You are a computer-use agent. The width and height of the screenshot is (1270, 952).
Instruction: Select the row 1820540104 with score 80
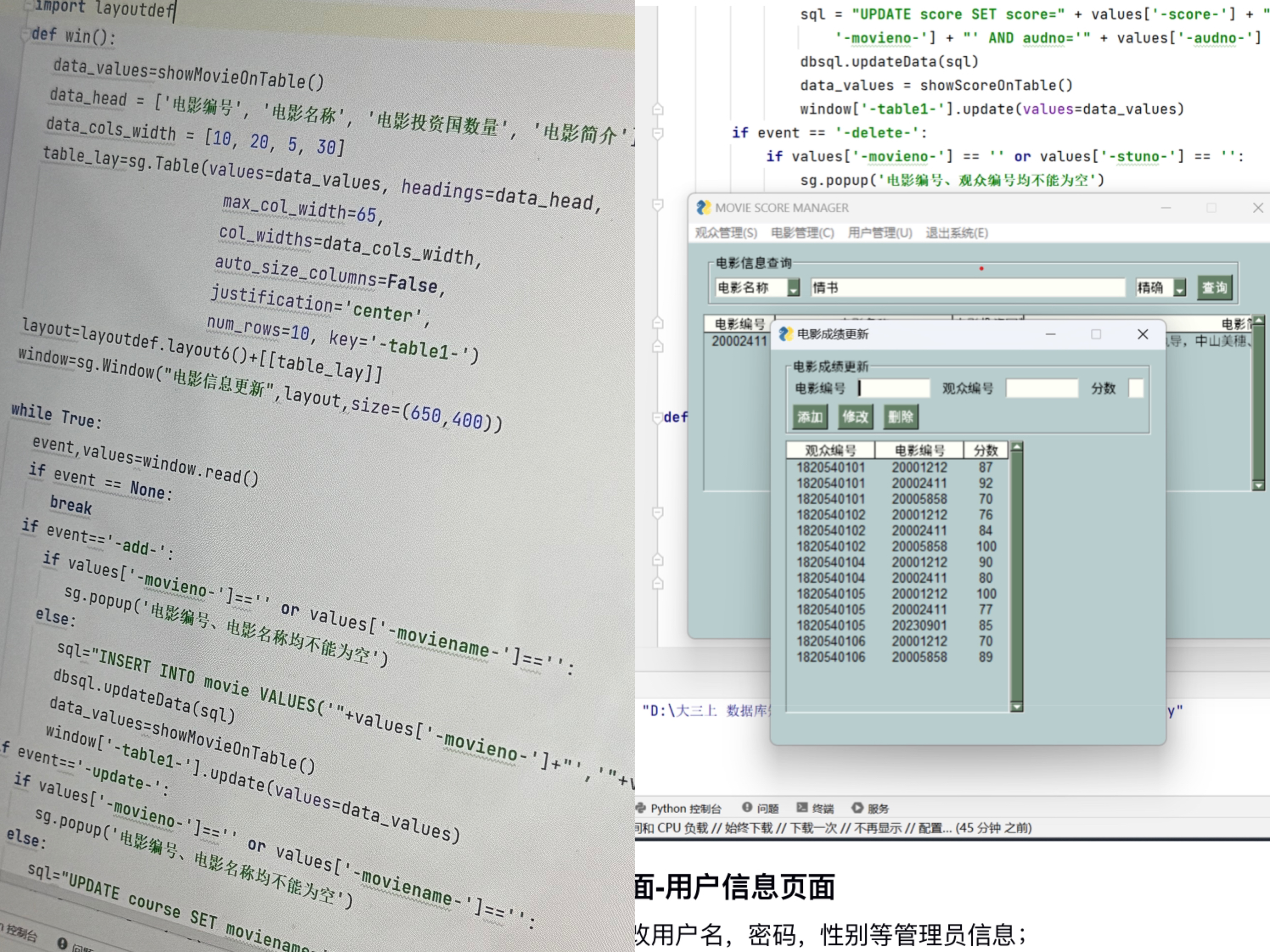897,578
